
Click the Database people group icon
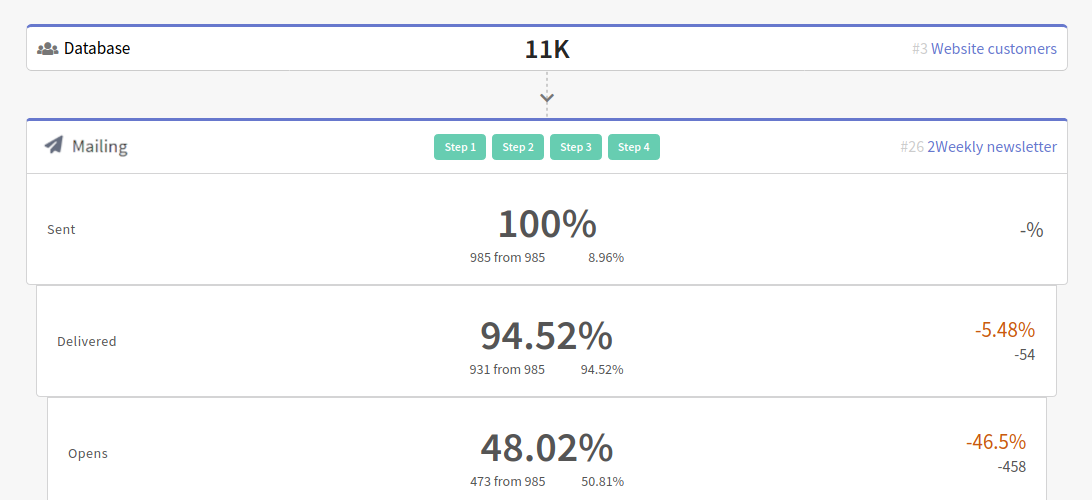pos(47,48)
